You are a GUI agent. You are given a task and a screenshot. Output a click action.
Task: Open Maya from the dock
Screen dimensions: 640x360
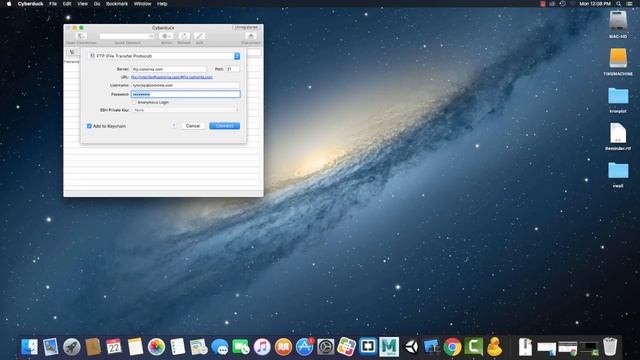point(389,347)
